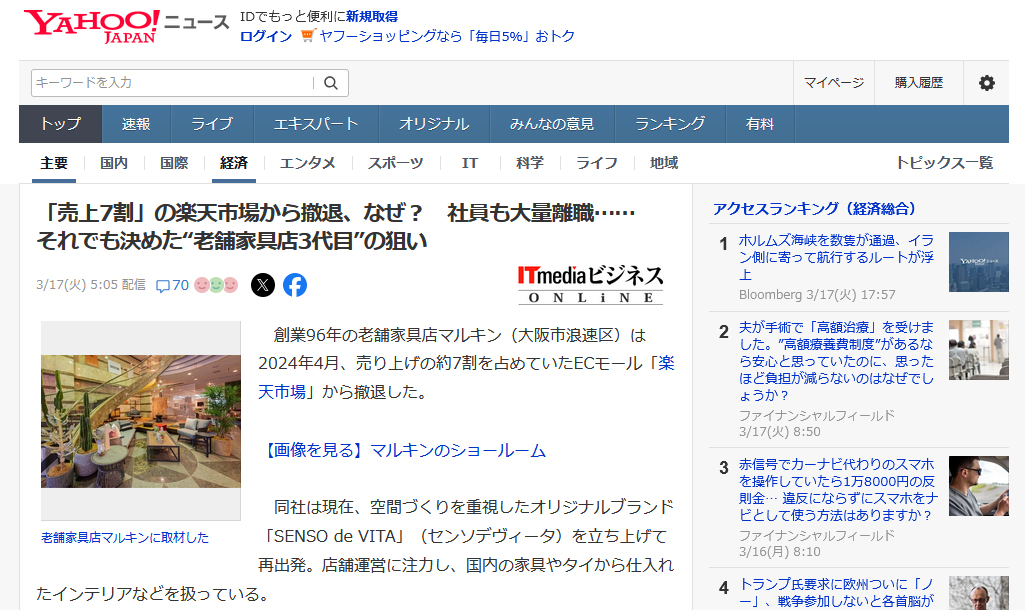Click the ログイン link

point(266,36)
